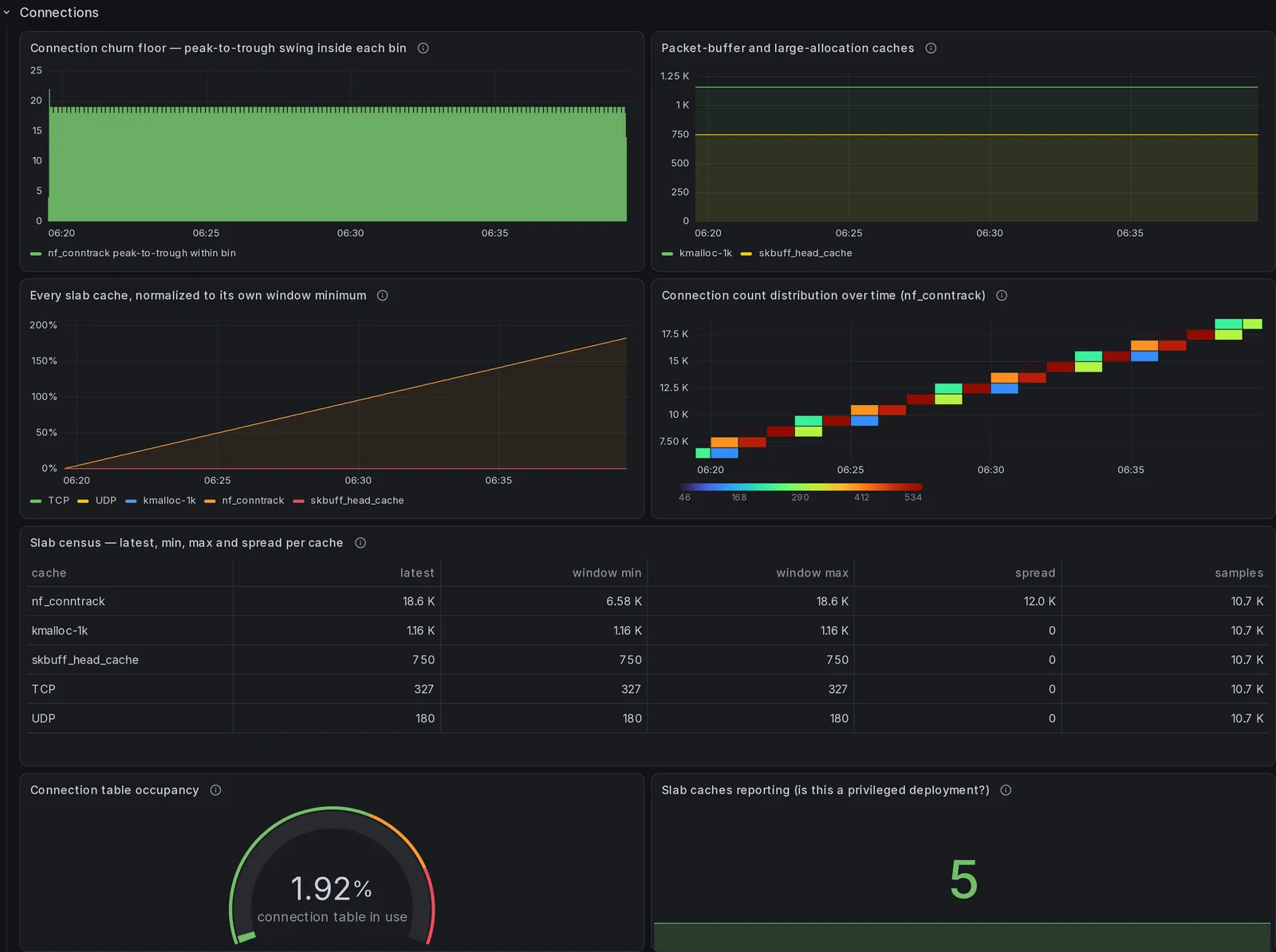Open Connection table occupancy panel title
This screenshot has width=1276, height=952.
coord(115,790)
